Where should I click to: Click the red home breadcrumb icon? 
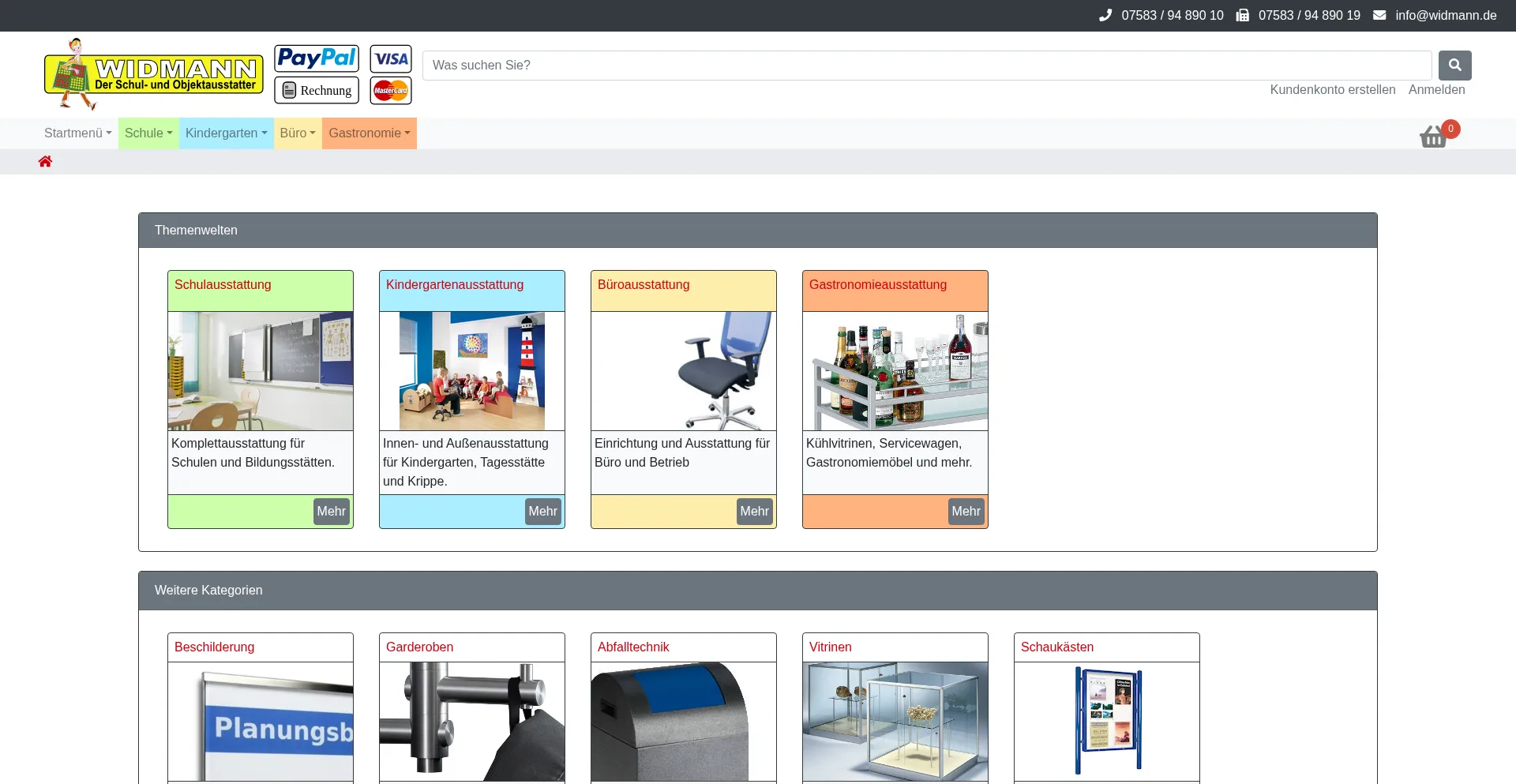45,162
